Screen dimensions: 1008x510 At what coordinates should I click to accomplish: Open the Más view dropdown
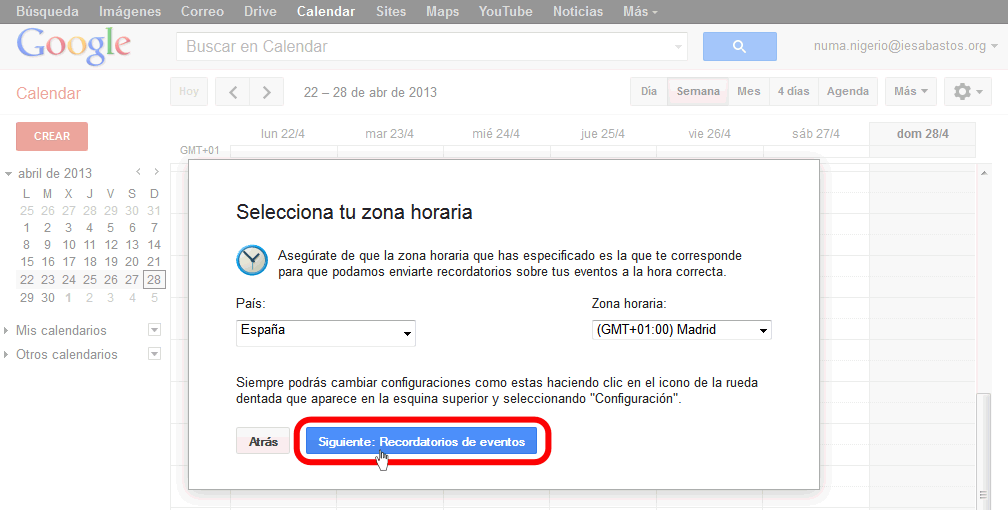click(911, 91)
